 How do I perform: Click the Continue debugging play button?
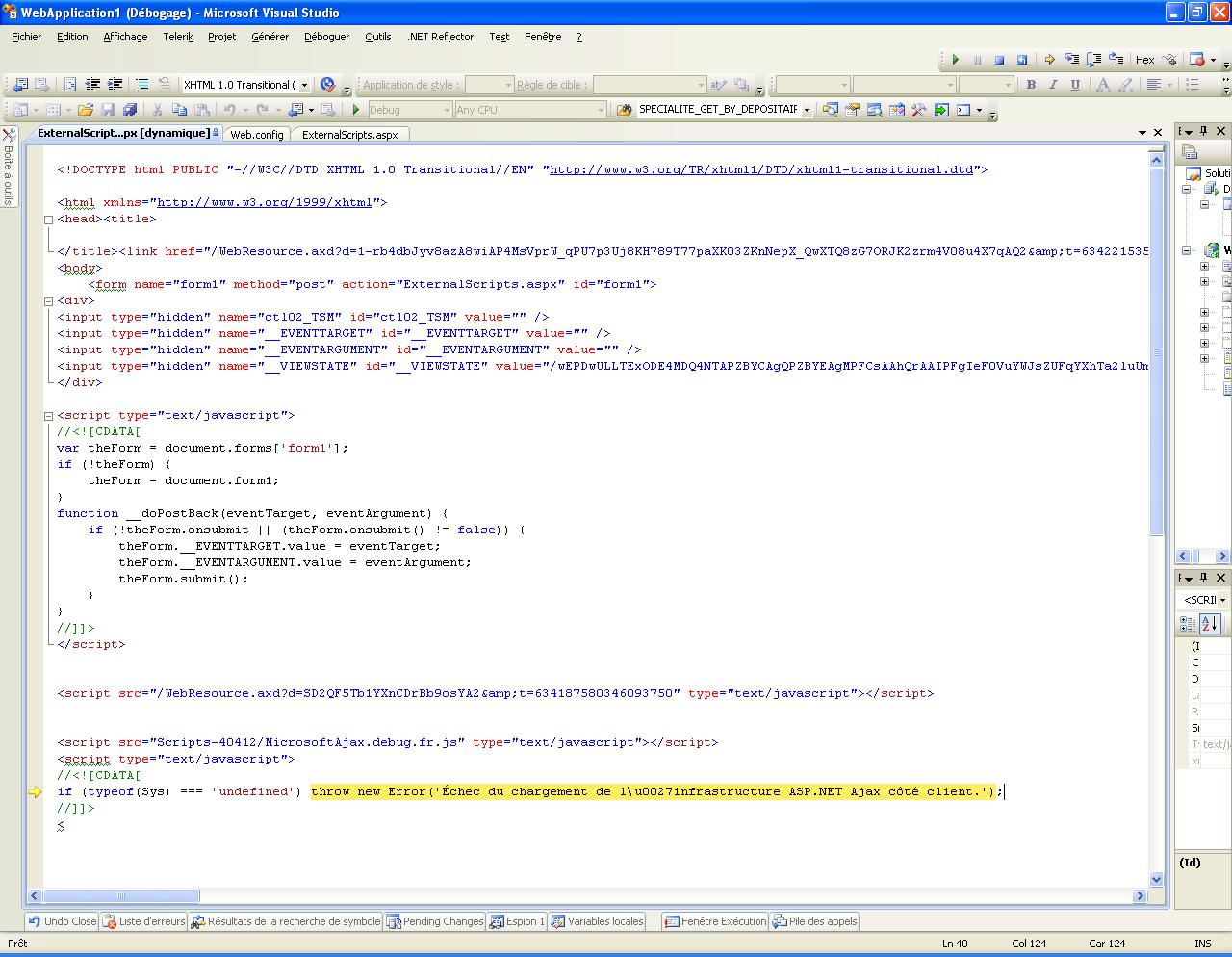tap(956, 60)
